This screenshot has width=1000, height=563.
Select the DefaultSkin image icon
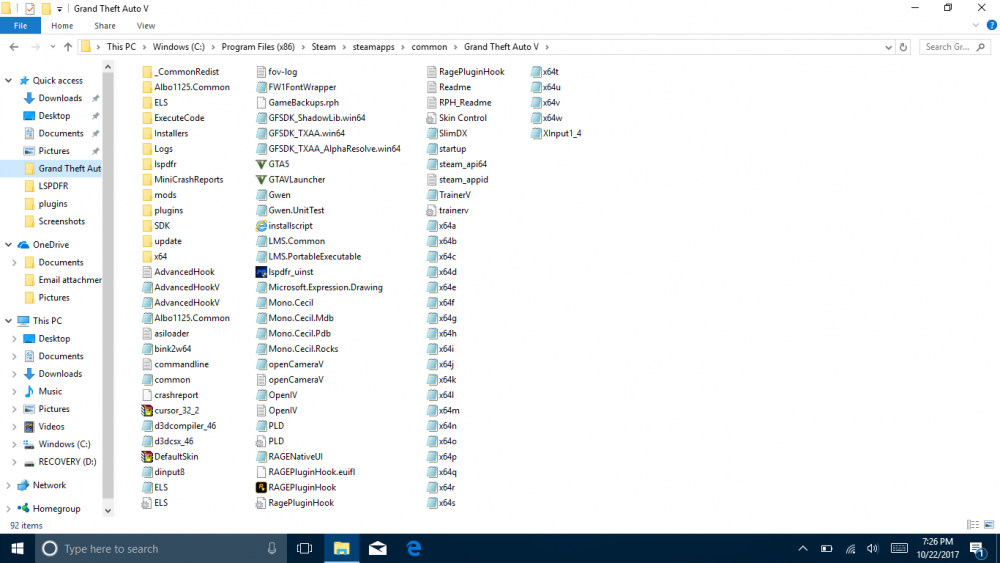pos(147,457)
